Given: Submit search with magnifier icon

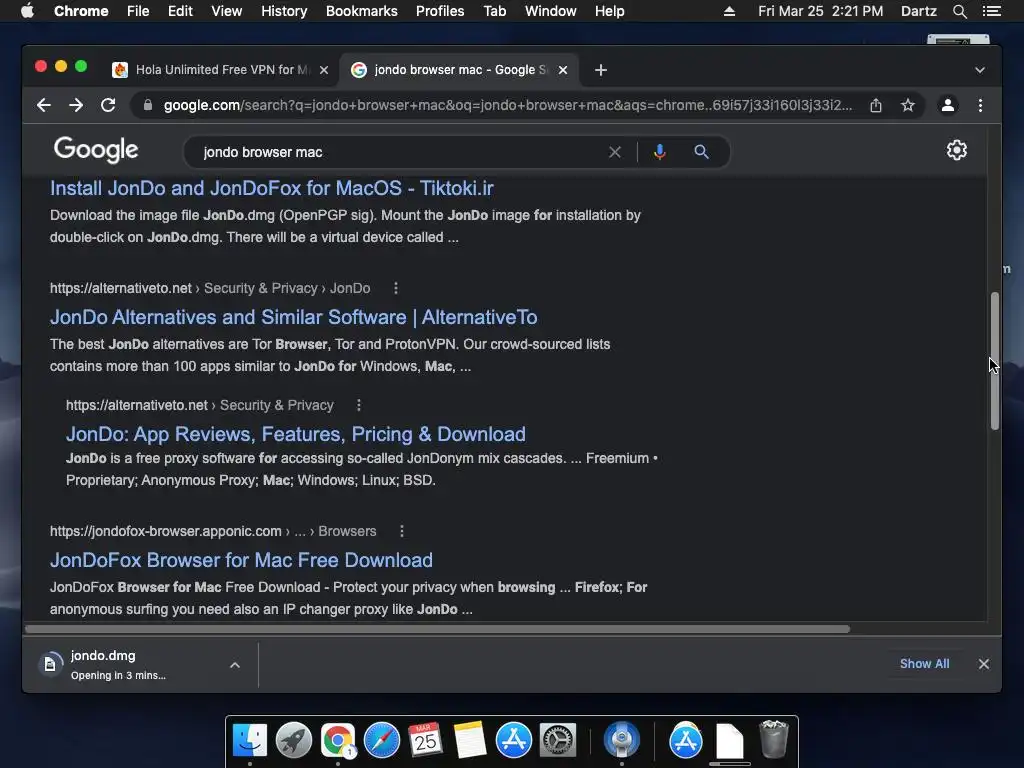Looking at the screenshot, I should tap(701, 152).
